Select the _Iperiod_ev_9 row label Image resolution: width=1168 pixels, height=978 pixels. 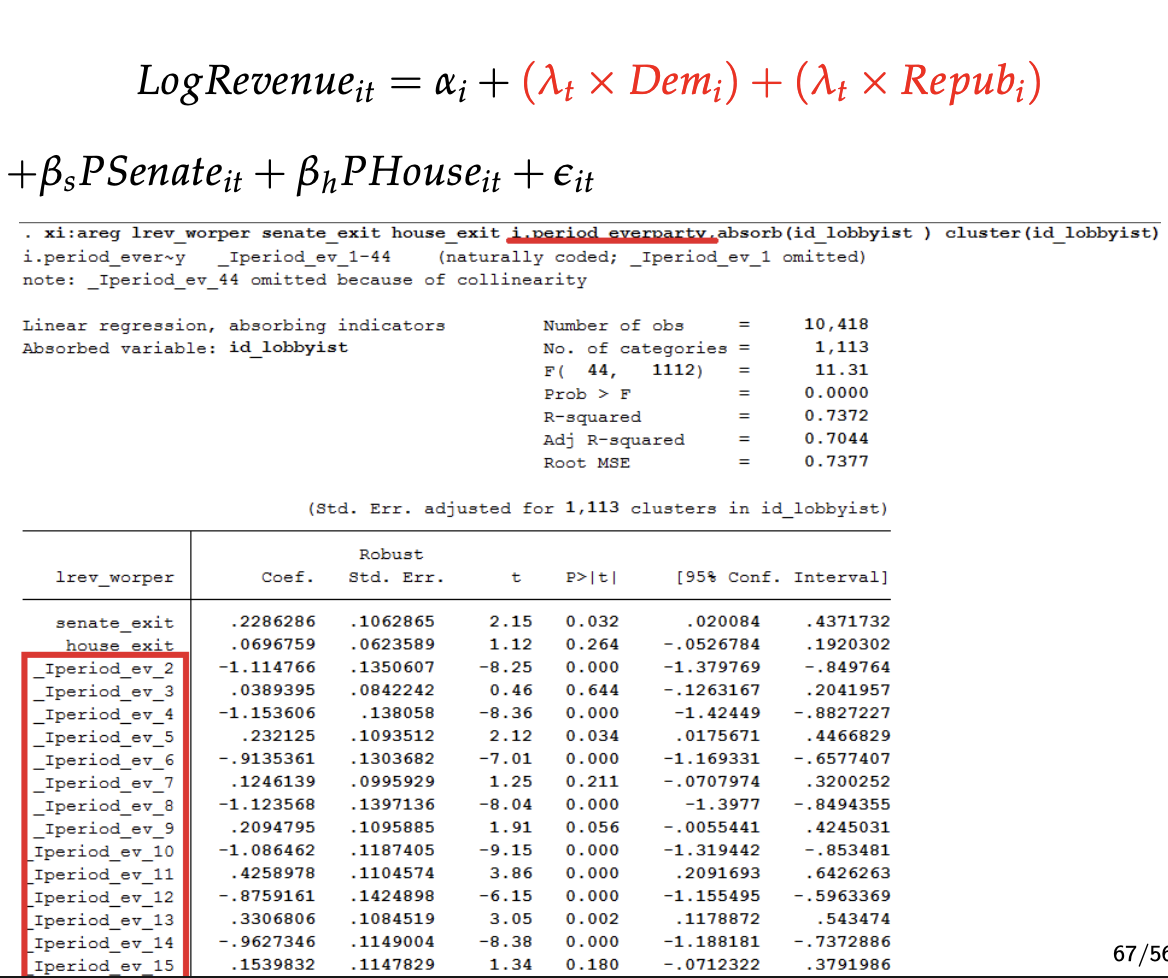click(104, 829)
